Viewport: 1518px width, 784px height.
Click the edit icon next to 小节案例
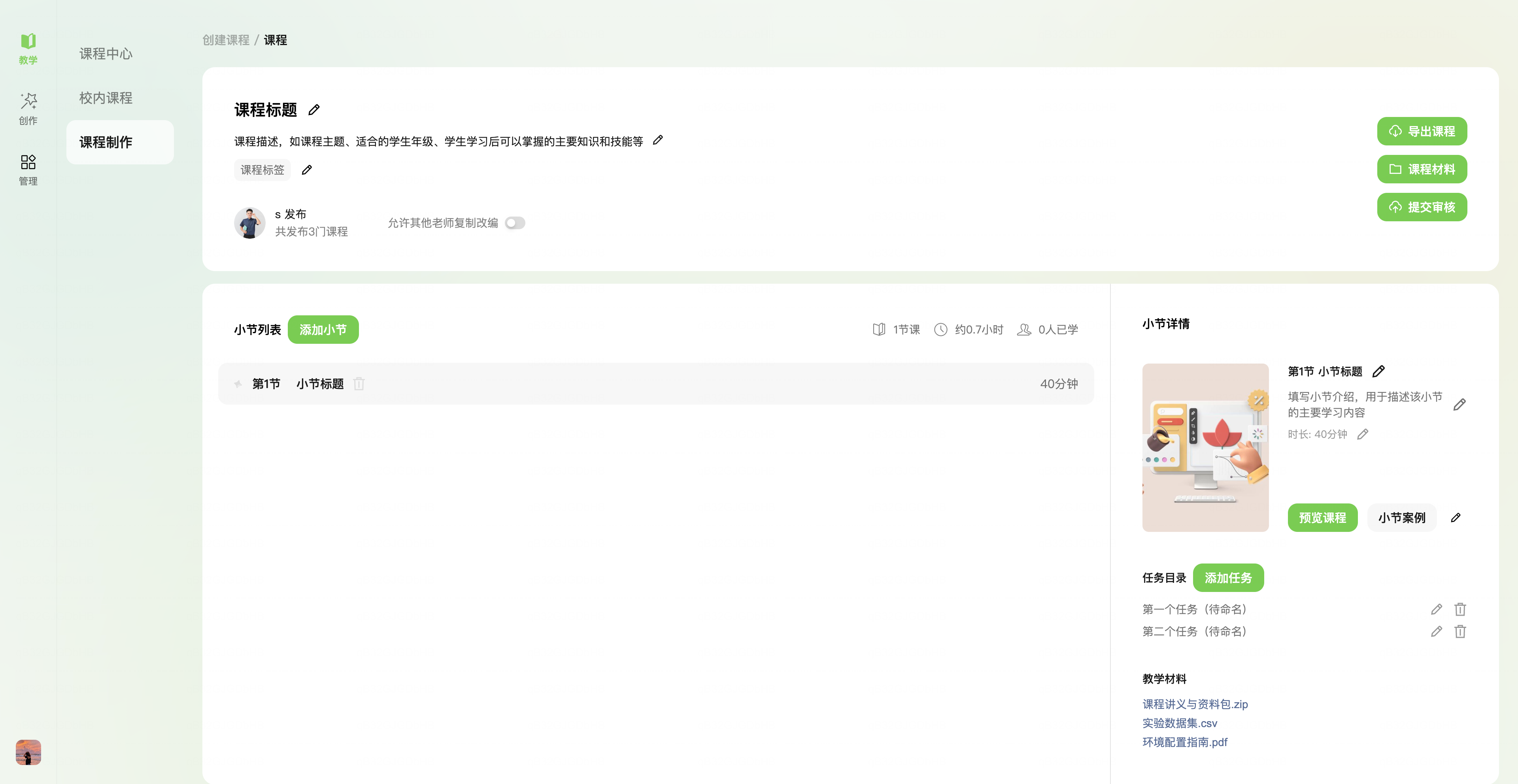pyautogui.click(x=1456, y=517)
